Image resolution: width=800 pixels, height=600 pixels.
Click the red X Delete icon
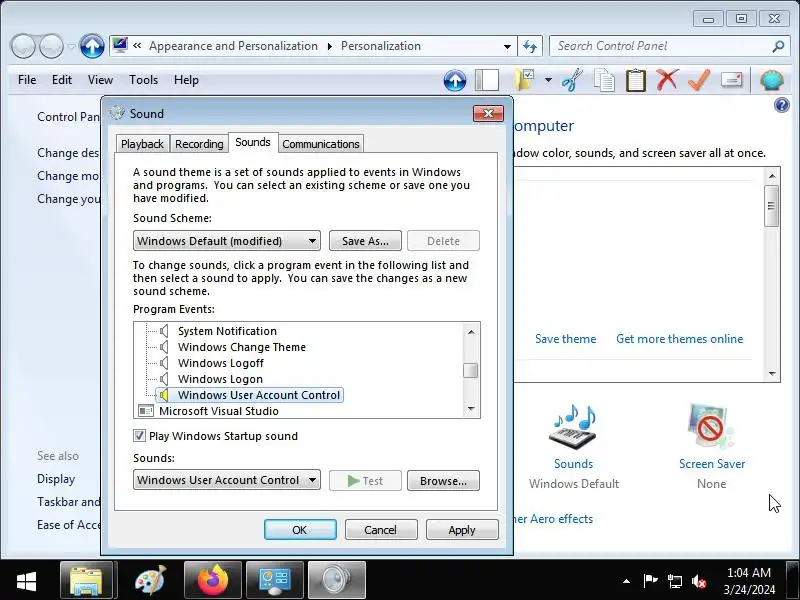point(667,80)
